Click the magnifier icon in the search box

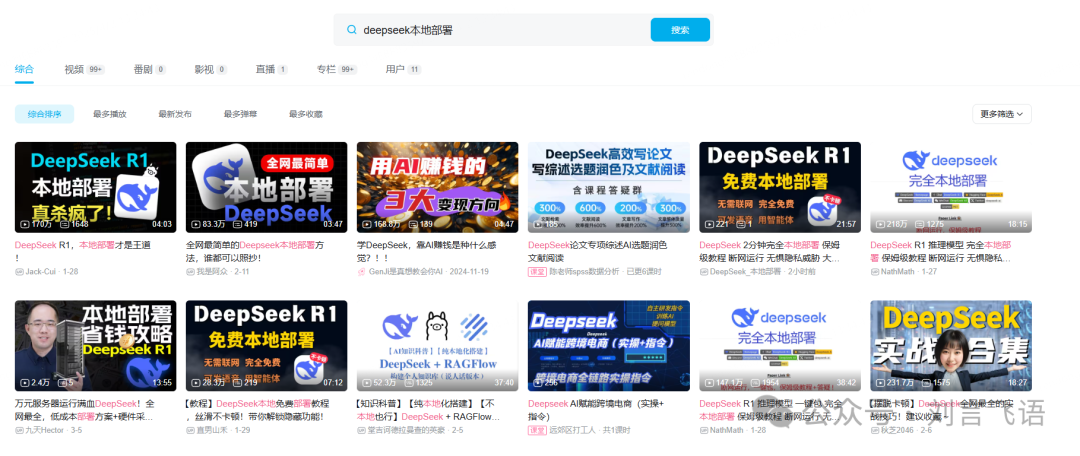click(x=351, y=30)
